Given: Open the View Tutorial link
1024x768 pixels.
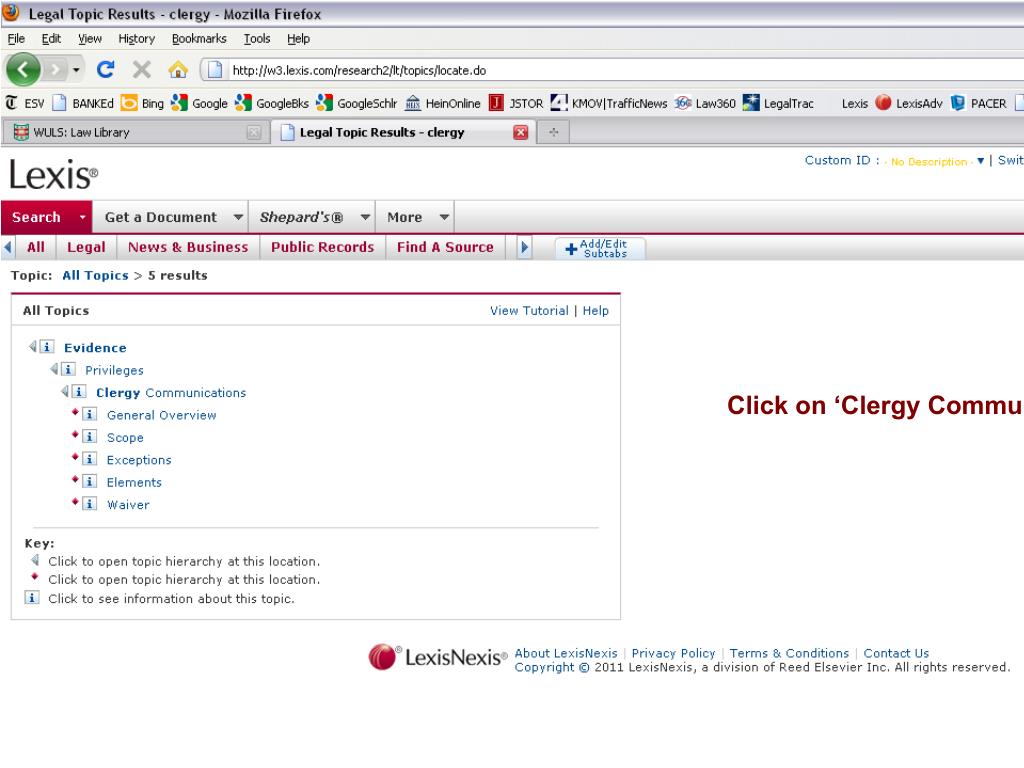Looking at the screenshot, I should tap(529, 311).
